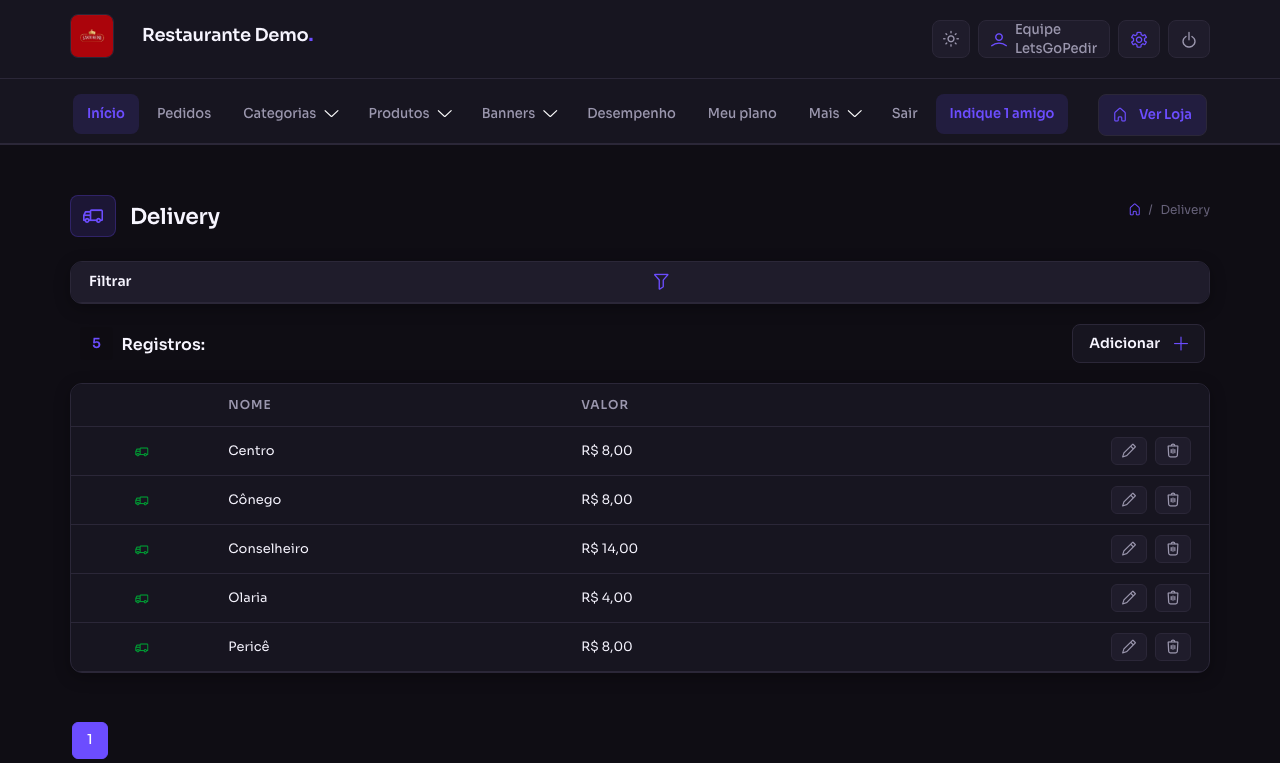Click green truck icon beside Olaria
Viewport: 1280px width, 763px height.
pos(142,599)
